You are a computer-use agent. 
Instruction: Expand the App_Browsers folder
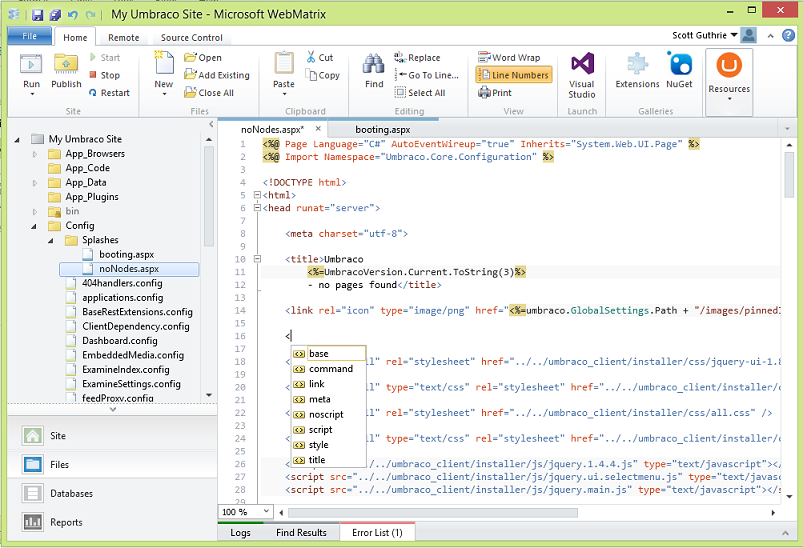coord(35,154)
